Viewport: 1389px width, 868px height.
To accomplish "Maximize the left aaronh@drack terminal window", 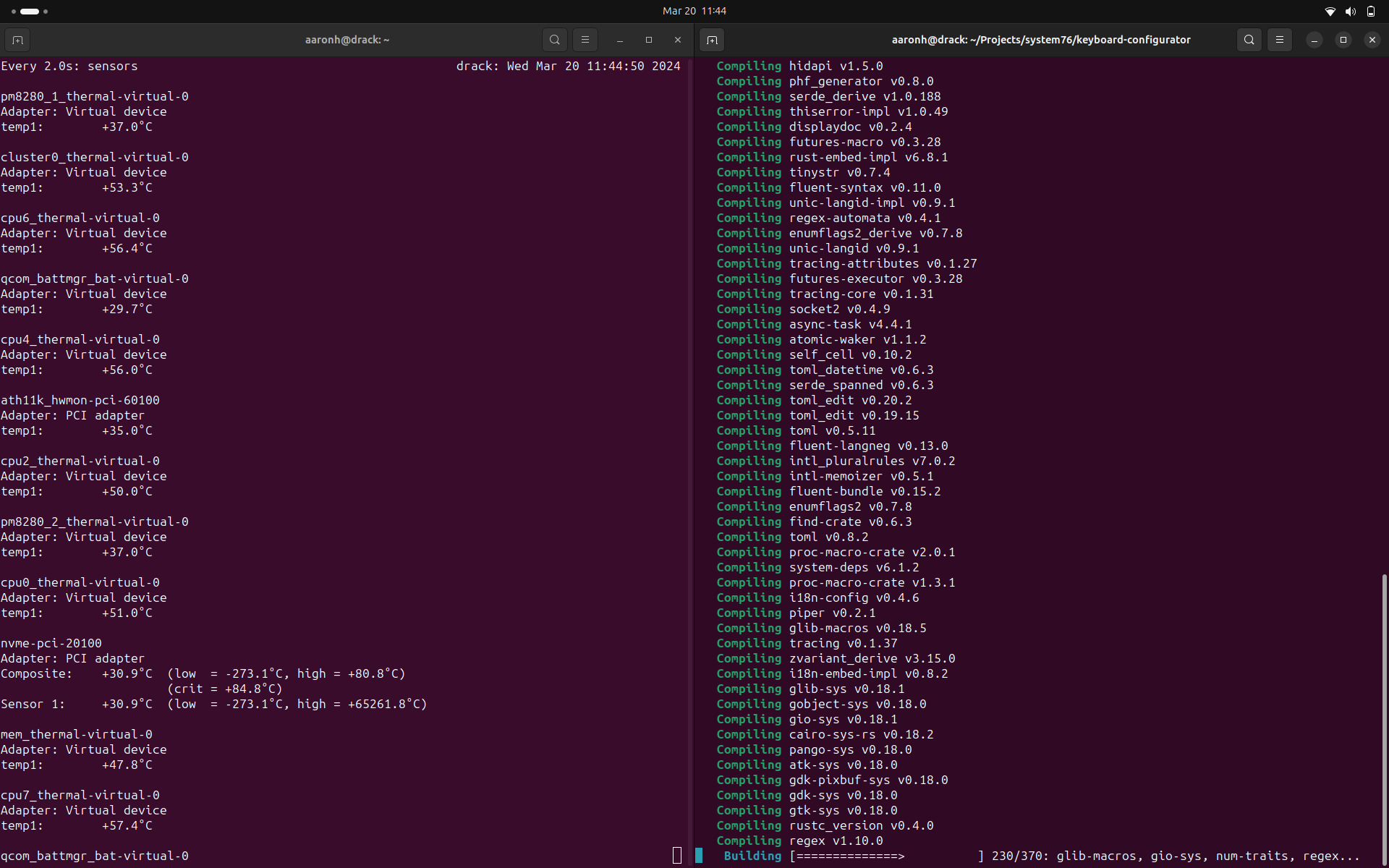I will (649, 40).
